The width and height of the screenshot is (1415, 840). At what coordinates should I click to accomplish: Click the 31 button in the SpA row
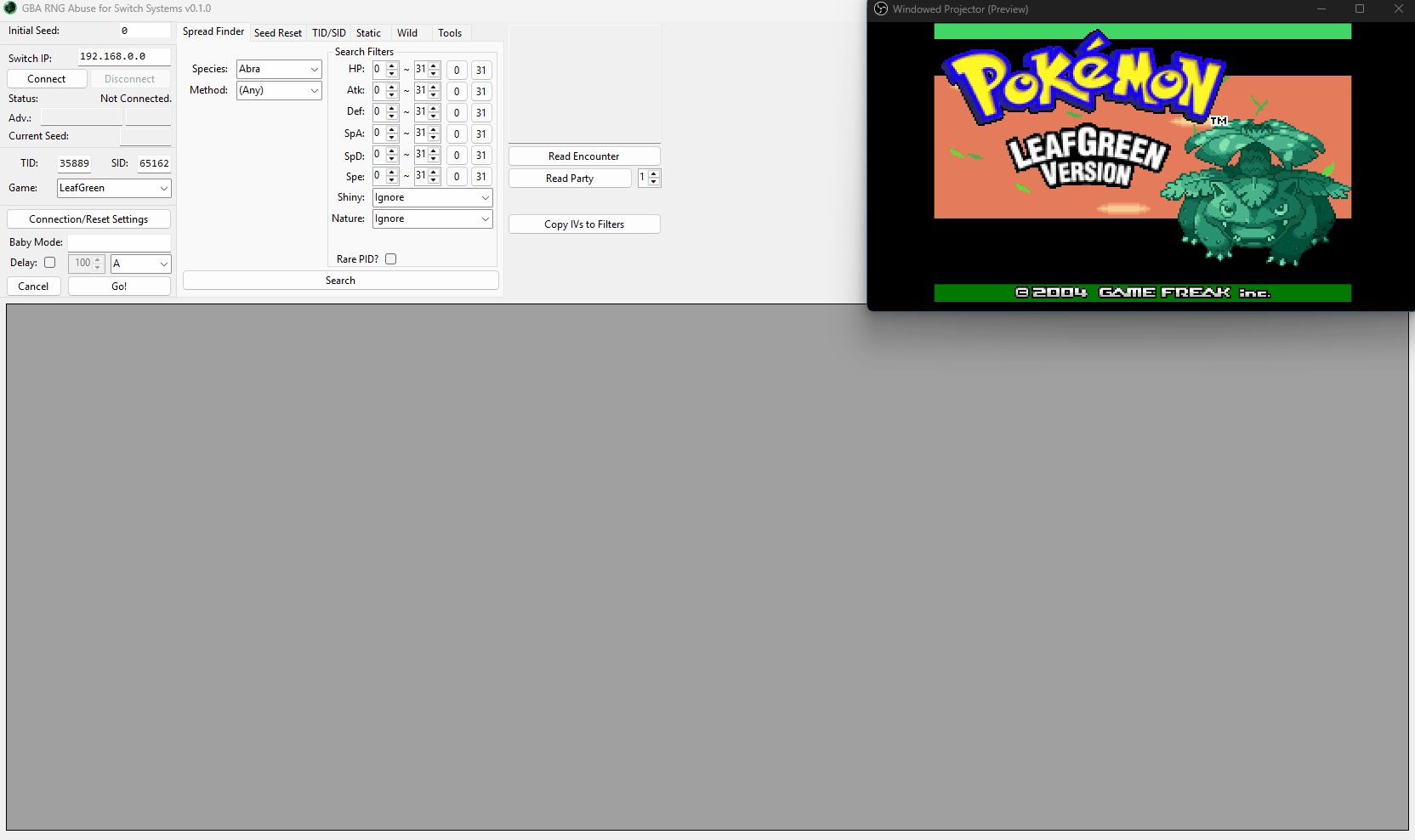point(481,134)
